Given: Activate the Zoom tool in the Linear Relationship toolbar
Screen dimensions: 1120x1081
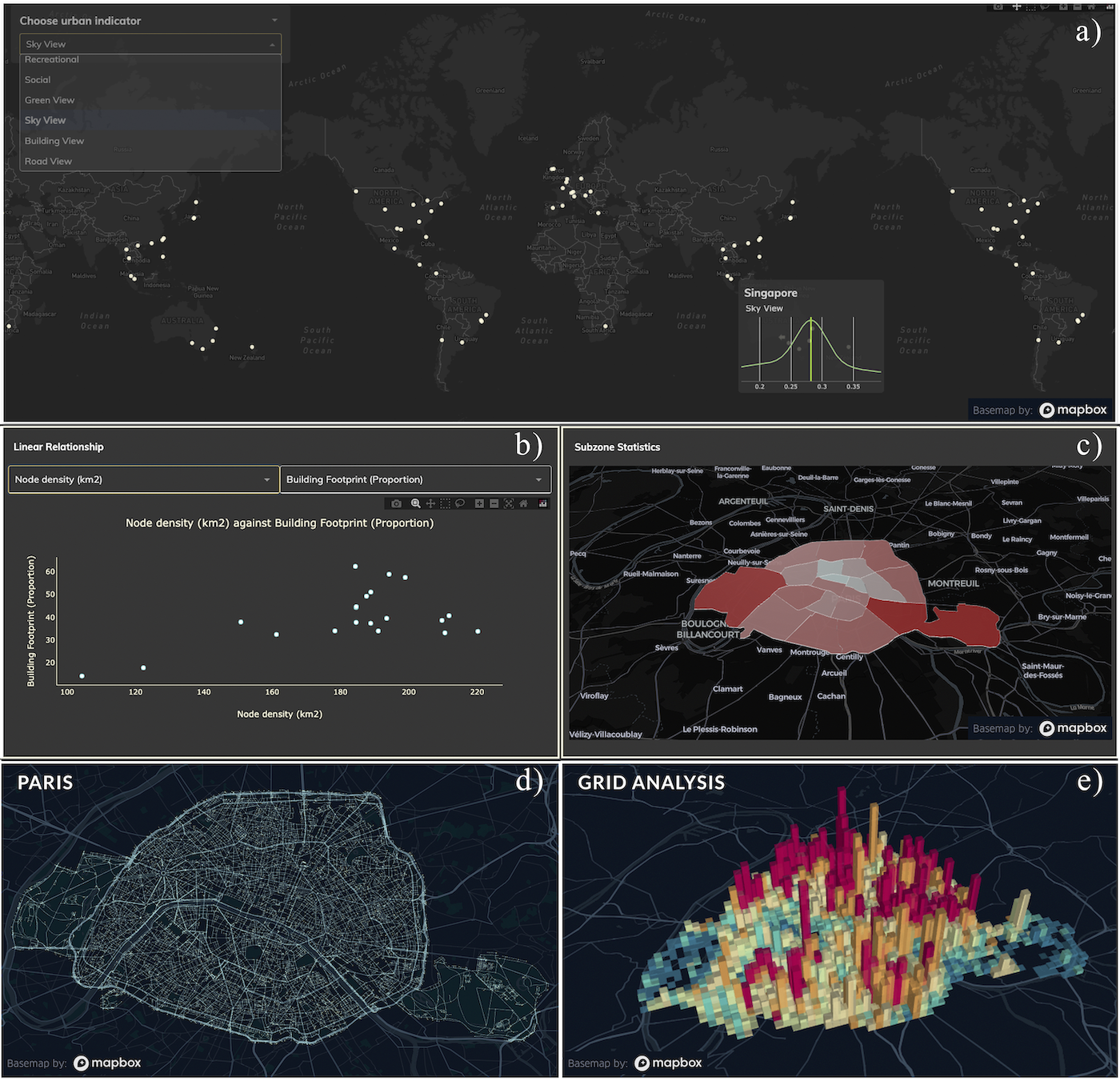Looking at the screenshot, I should coord(416,503).
